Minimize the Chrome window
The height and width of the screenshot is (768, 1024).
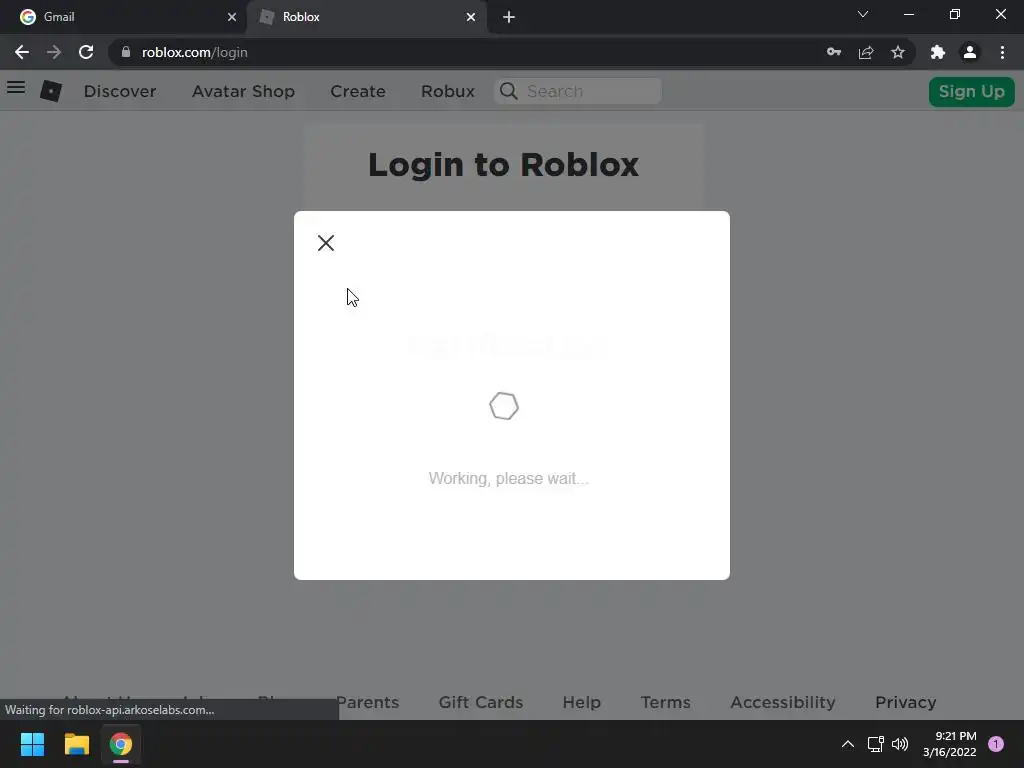908,14
